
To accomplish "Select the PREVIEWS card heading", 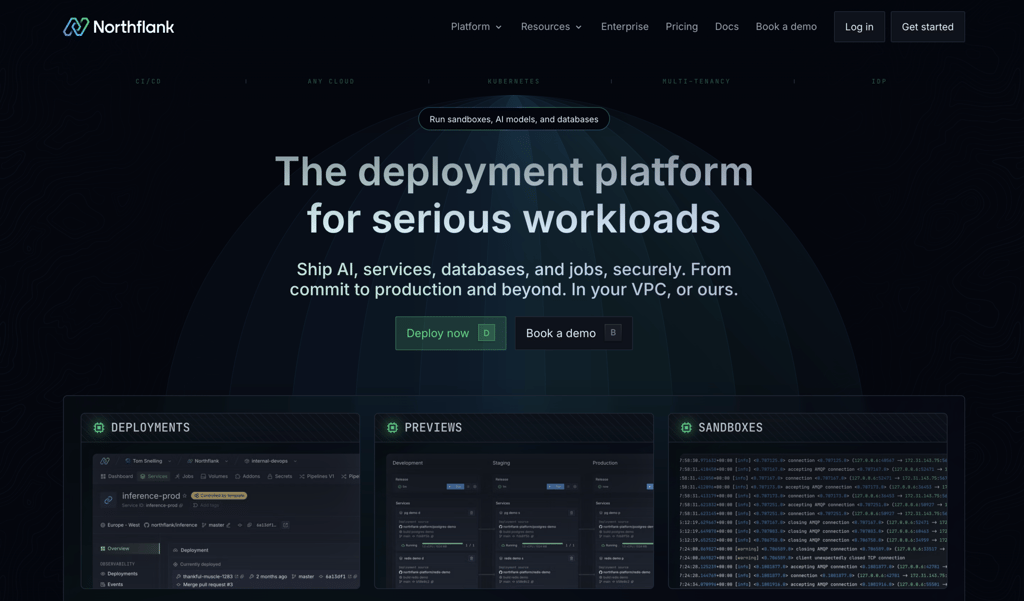I will point(433,427).
